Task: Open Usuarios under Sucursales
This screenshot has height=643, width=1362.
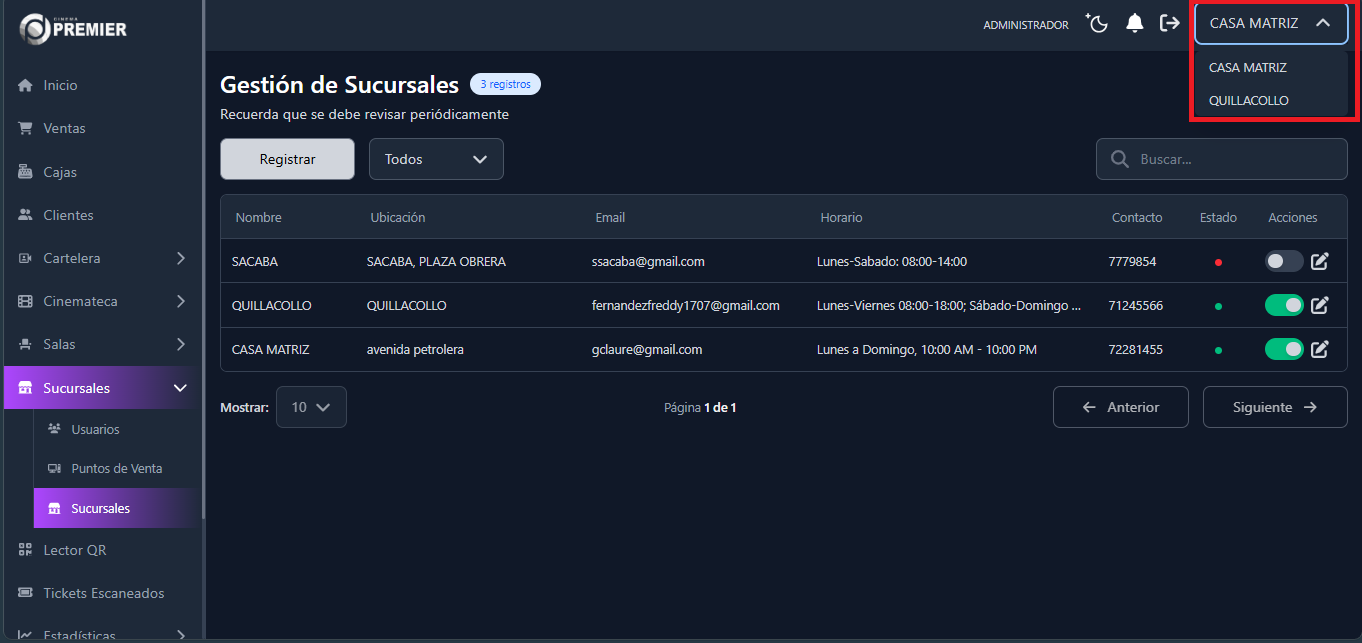Action: point(95,430)
